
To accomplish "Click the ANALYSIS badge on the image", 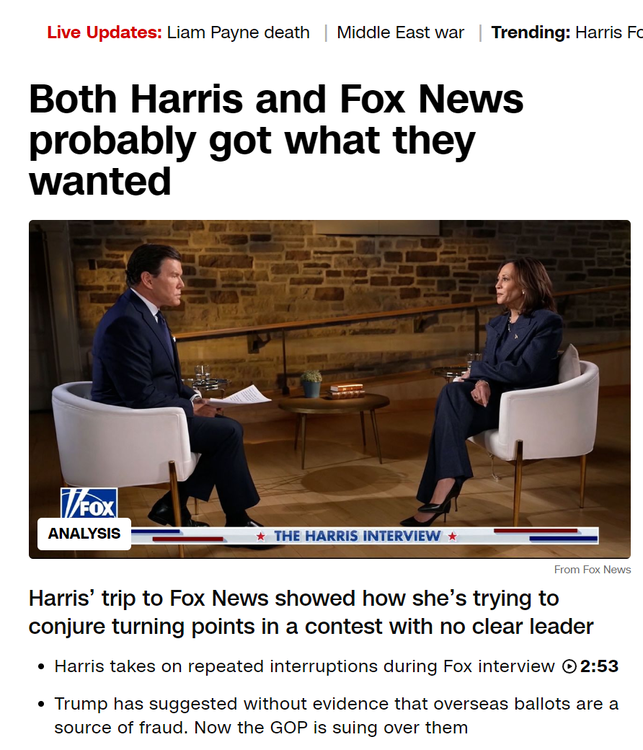I will [x=84, y=533].
